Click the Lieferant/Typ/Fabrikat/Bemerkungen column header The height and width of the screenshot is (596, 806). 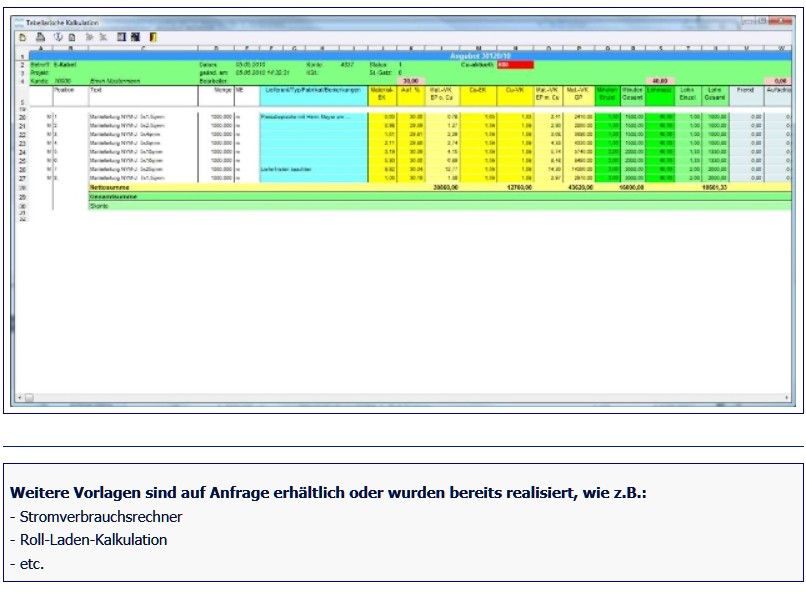(x=312, y=90)
